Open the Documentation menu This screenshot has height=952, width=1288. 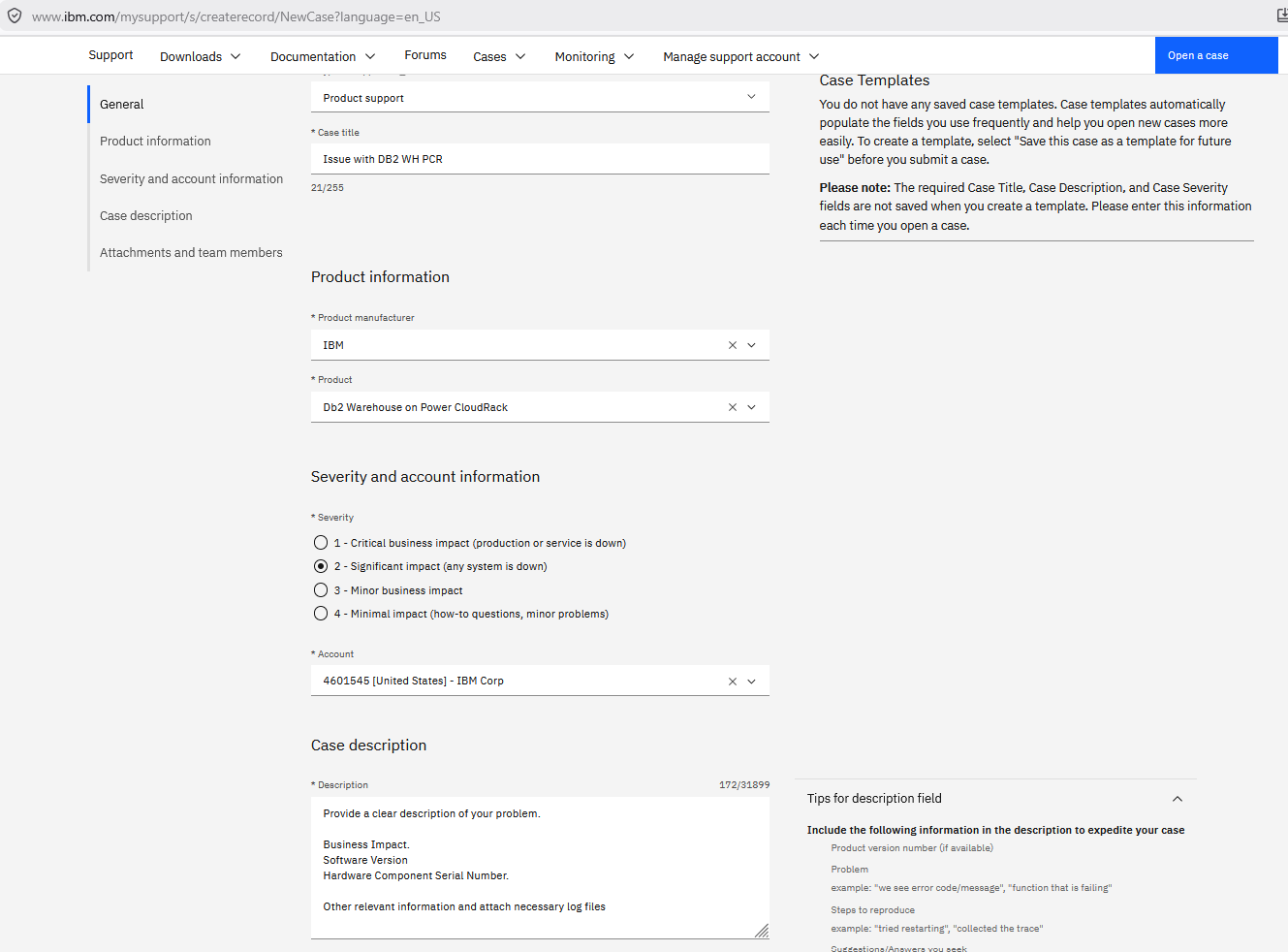(323, 56)
